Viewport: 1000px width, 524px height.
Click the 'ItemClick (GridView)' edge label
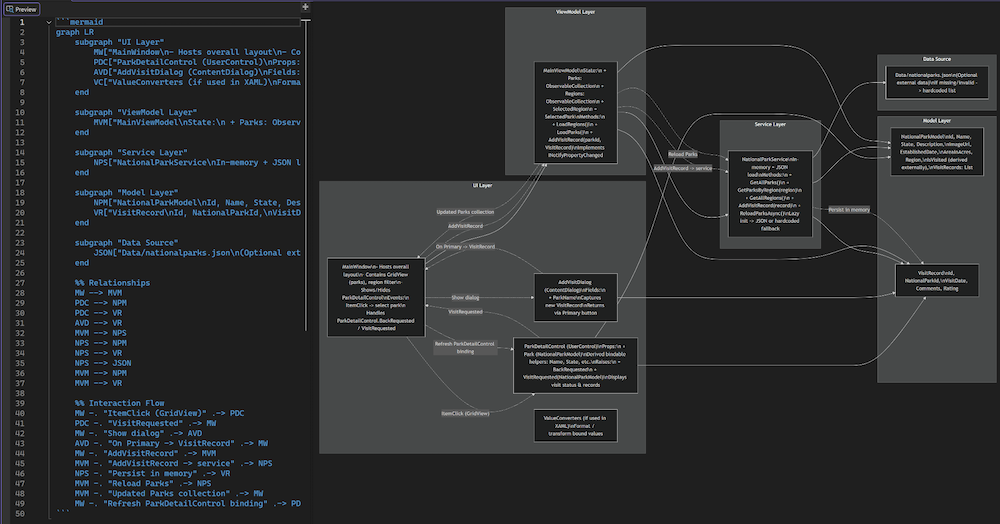[x=465, y=414]
